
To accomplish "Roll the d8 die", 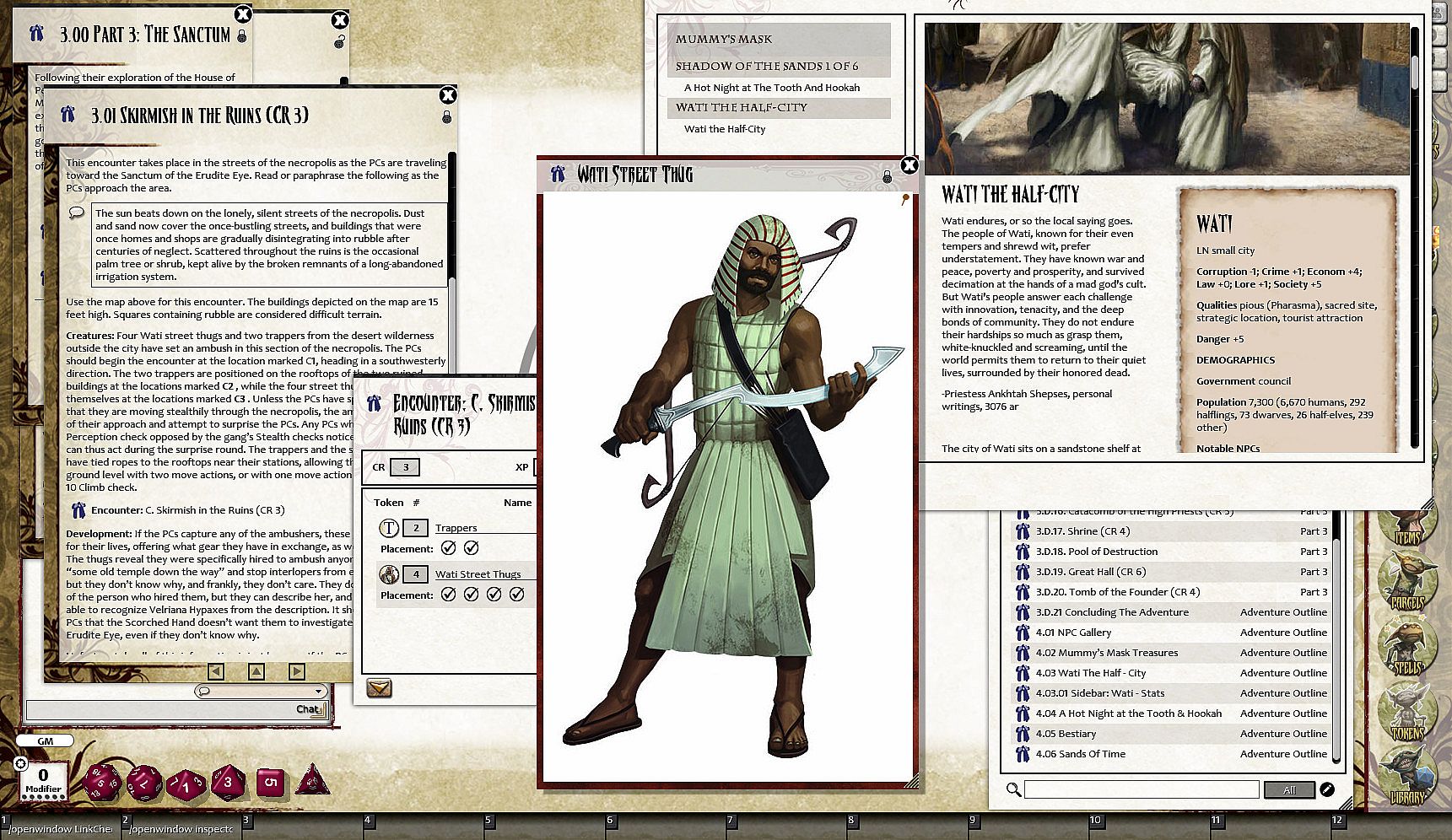I will tap(228, 783).
